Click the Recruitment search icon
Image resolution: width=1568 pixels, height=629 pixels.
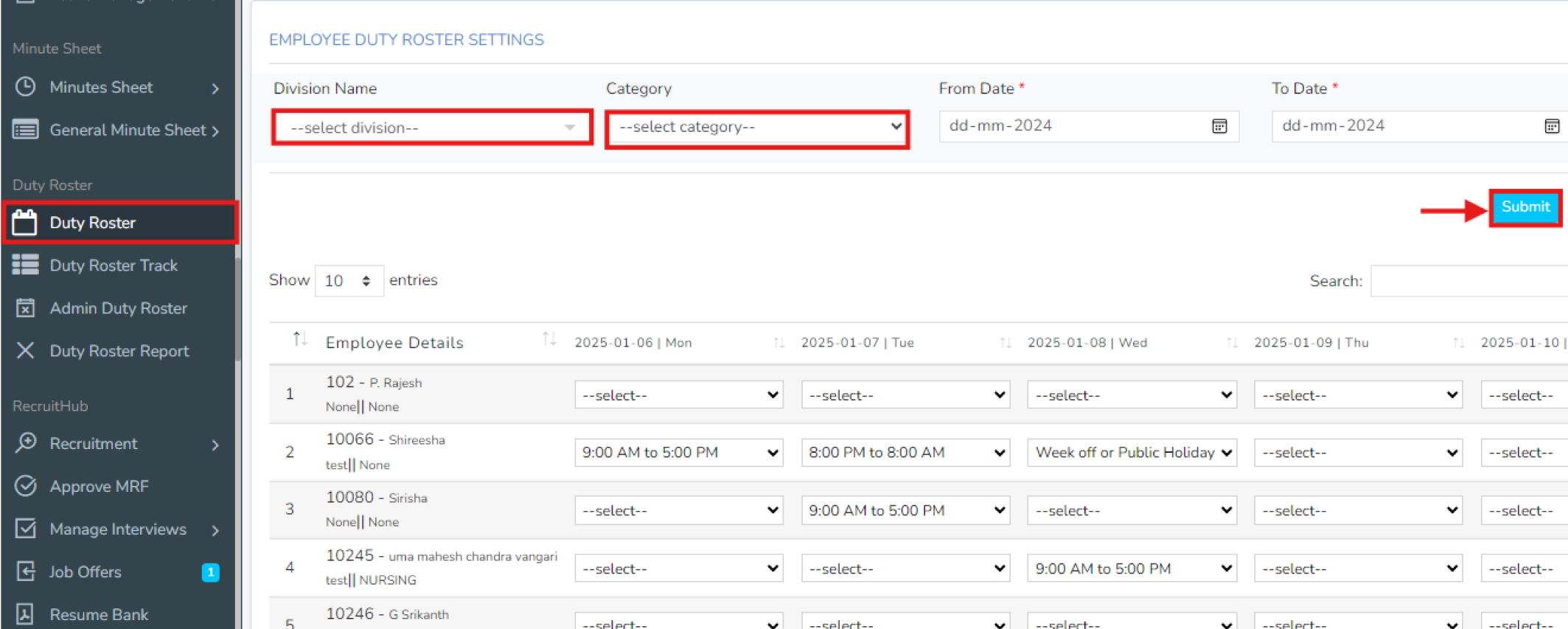click(x=25, y=442)
